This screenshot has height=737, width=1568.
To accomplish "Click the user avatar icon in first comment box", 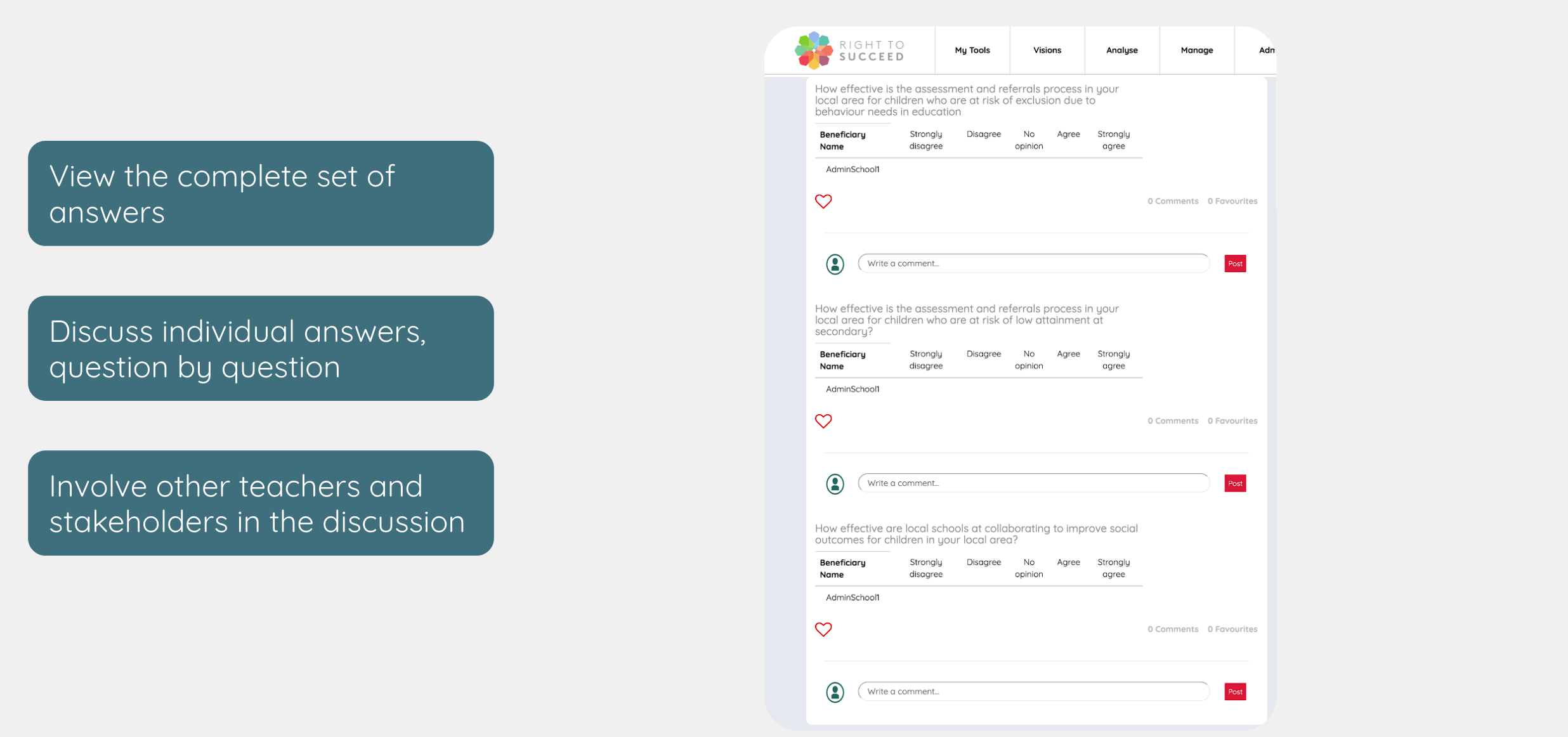I will pos(835,263).
